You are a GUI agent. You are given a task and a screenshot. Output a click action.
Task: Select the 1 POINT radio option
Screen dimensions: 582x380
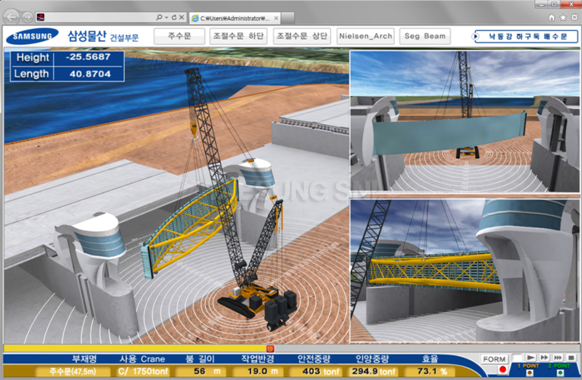point(530,373)
